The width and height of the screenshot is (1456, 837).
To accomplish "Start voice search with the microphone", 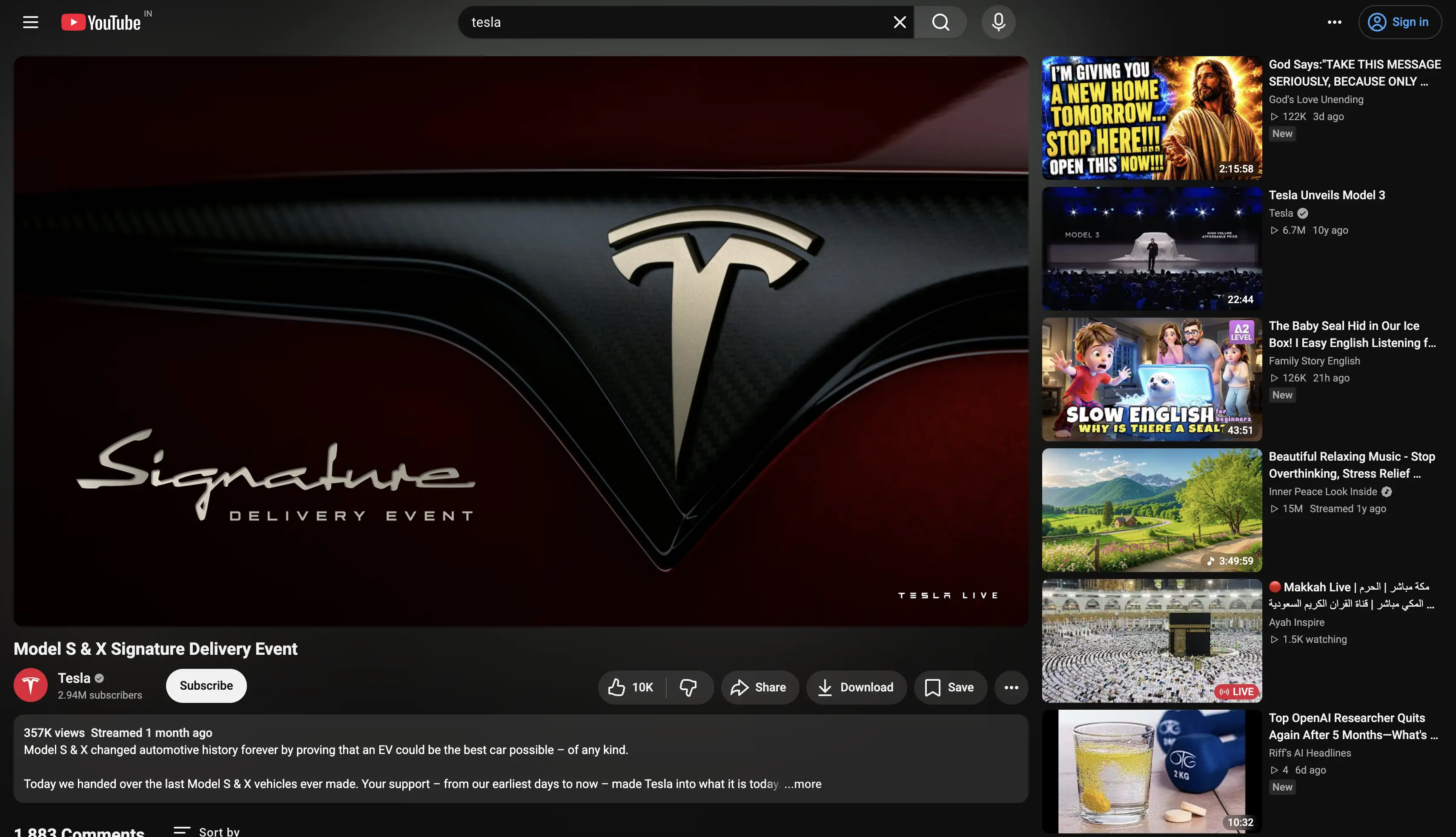I will pos(998,23).
